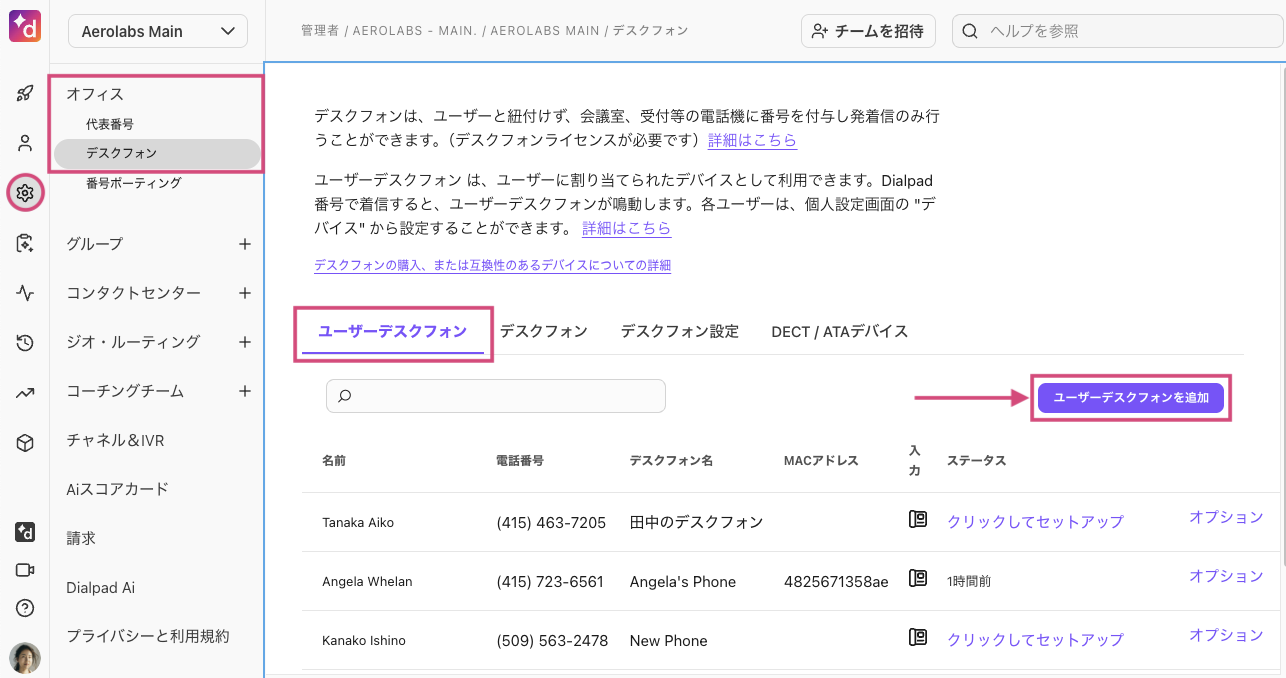Select 代表番号 under オフィス

110,124
